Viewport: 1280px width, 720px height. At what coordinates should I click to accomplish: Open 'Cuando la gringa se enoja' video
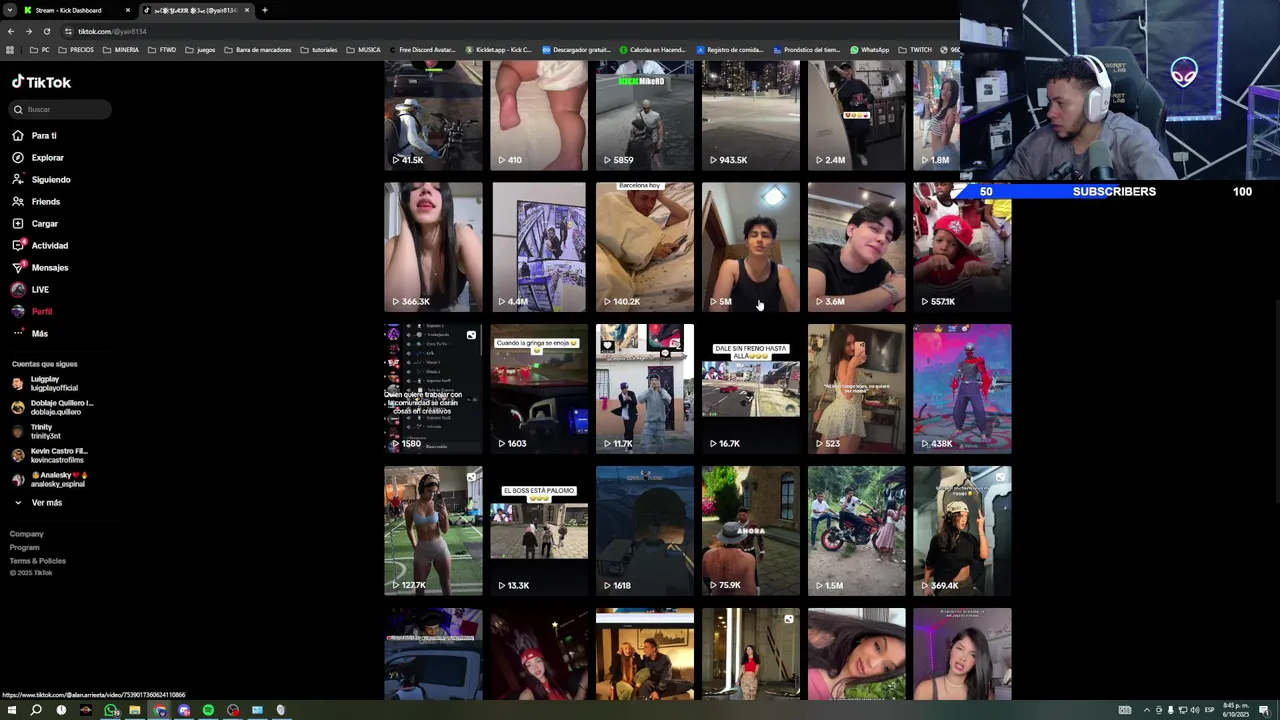(539, 389)
